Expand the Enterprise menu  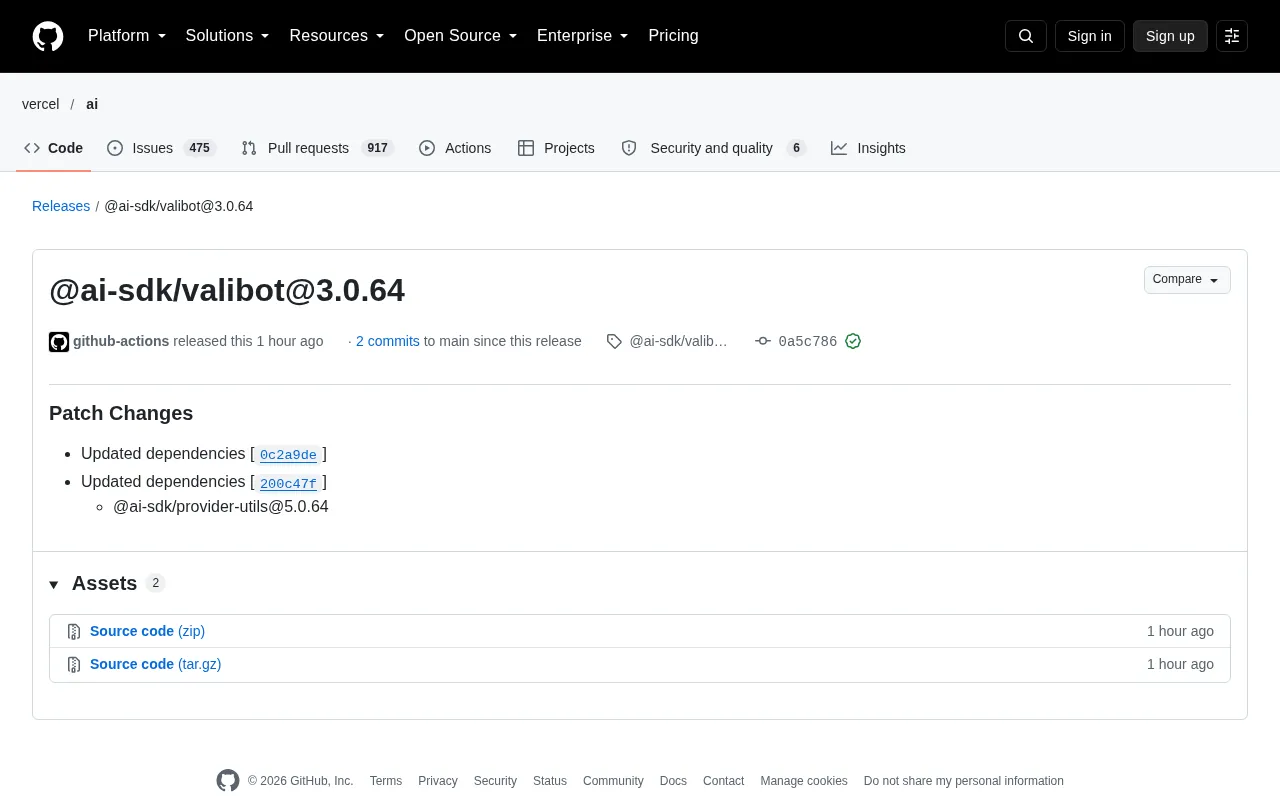click(x=583, y=36)
